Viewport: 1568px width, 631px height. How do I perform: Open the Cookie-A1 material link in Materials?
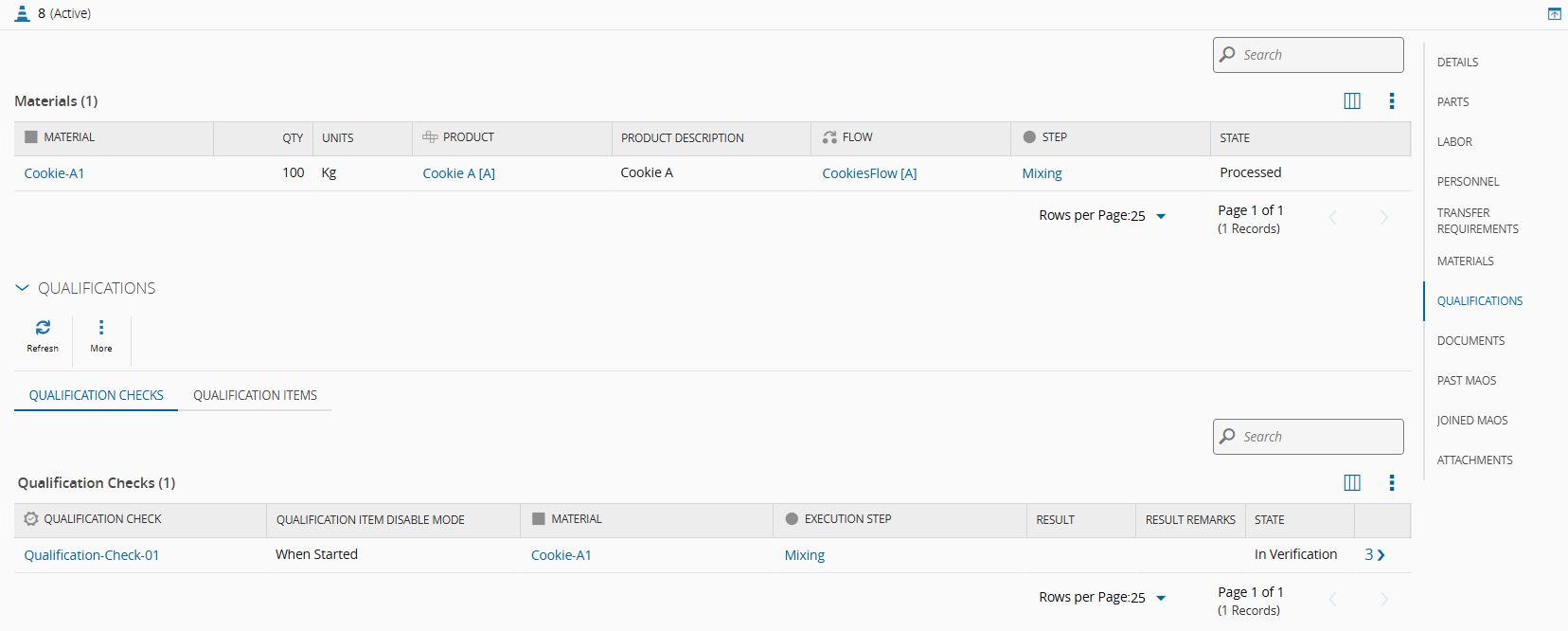tap(54, 173)
